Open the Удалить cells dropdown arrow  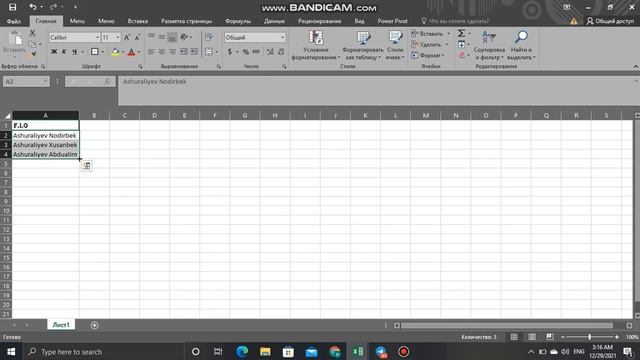pos(447,44)
